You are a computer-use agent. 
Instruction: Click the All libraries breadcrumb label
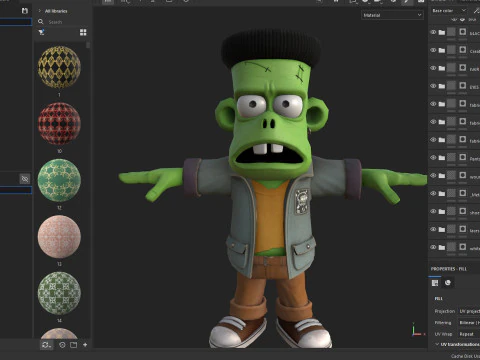coord(56,11)
